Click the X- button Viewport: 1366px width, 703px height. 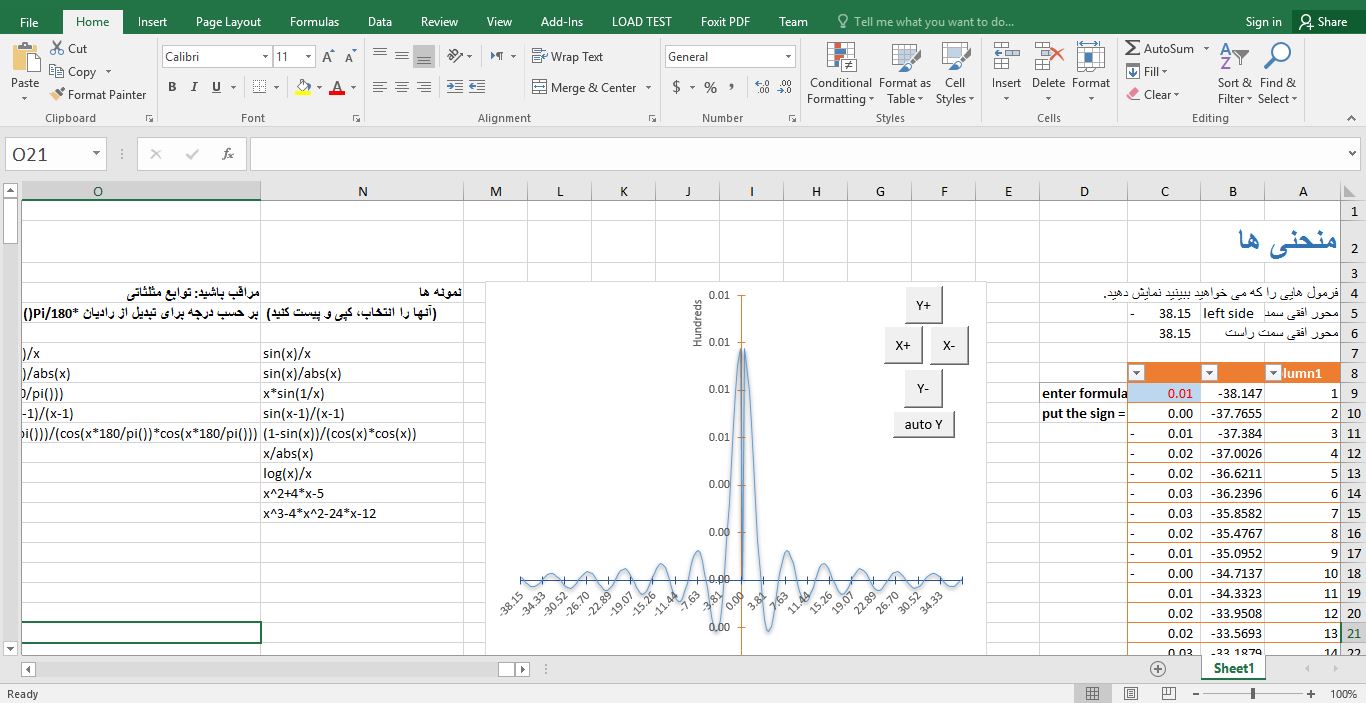pos(949,345)
